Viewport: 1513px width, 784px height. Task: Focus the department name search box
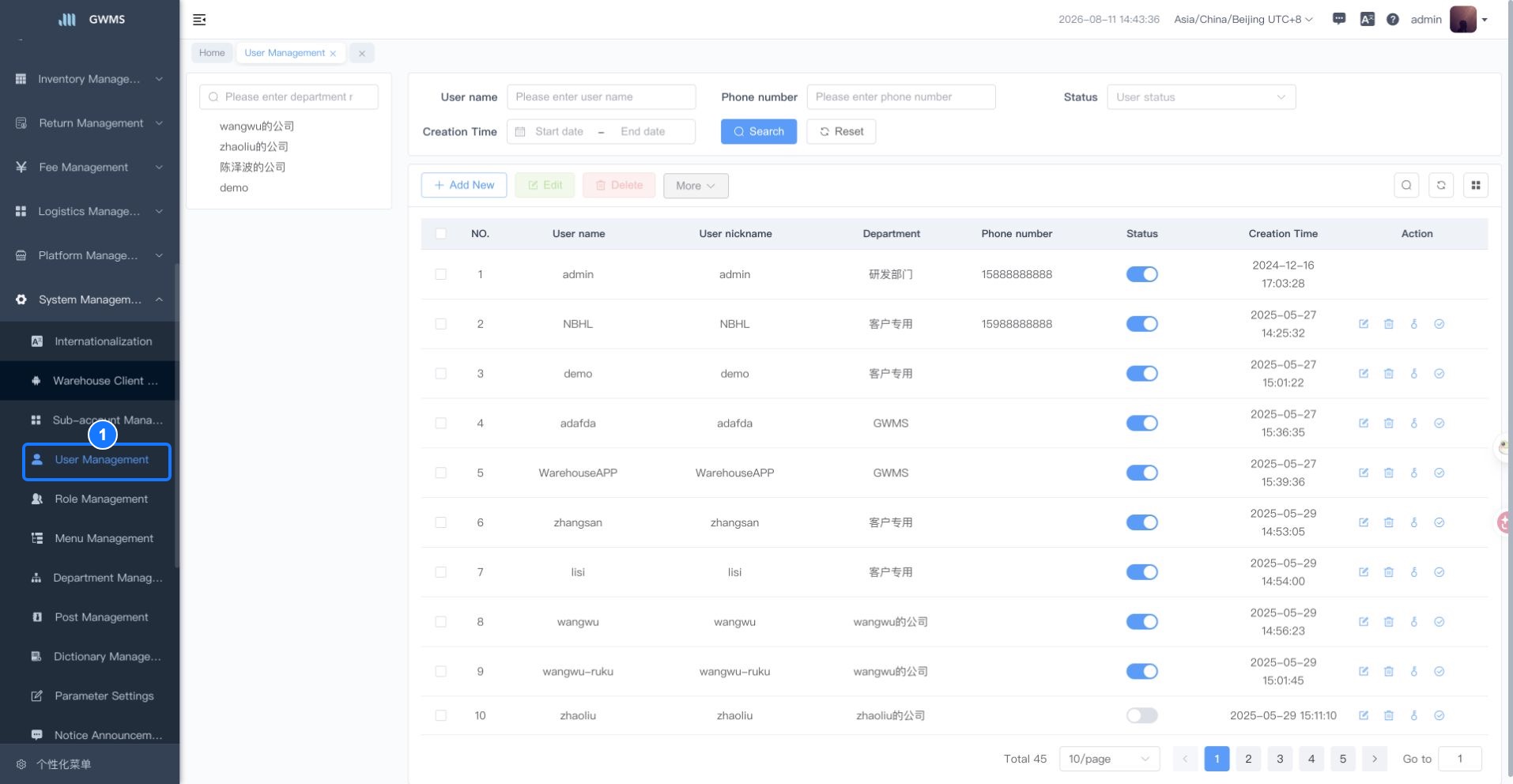(289, 97)
